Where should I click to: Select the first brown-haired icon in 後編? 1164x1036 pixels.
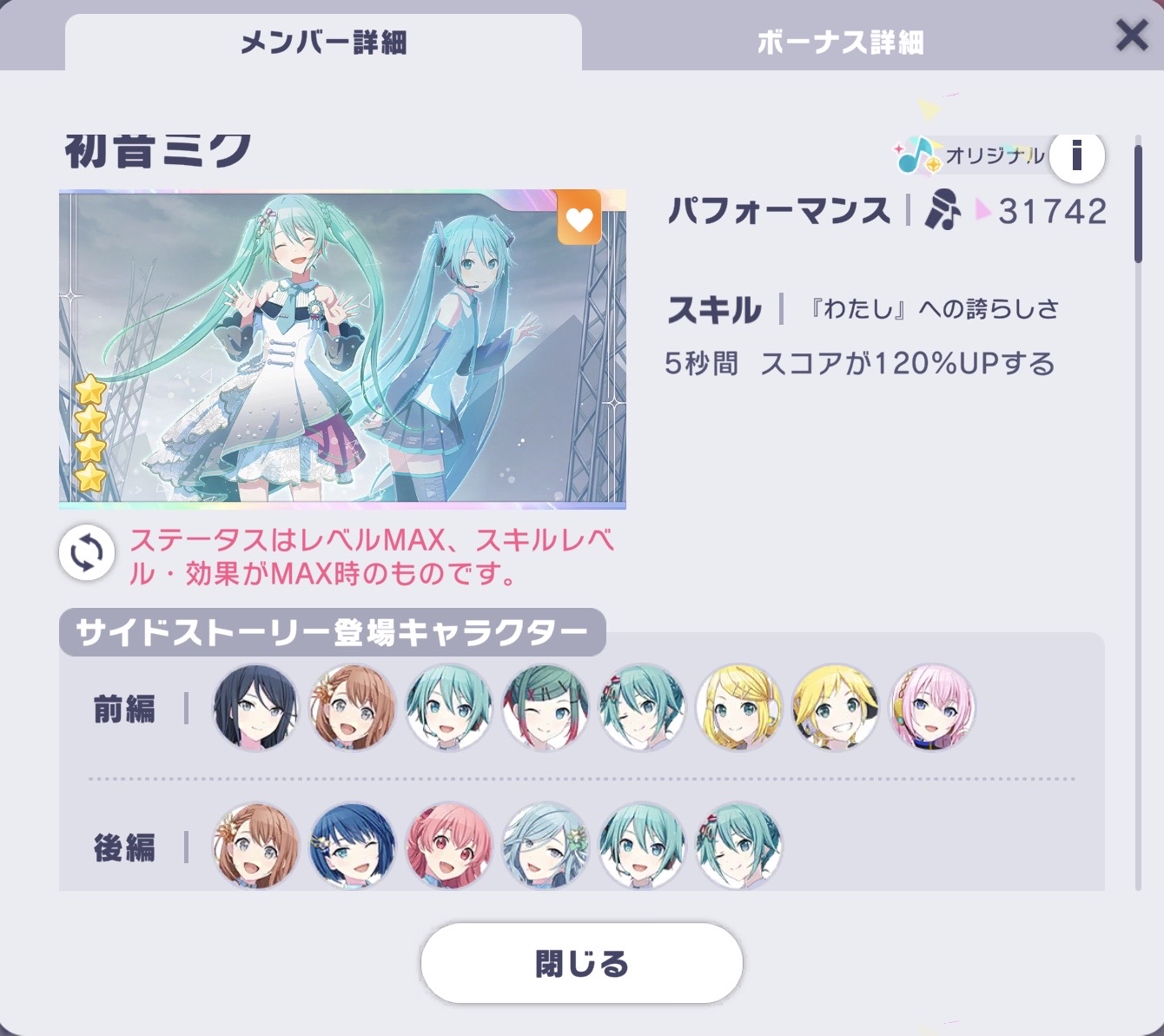point(256,845)
